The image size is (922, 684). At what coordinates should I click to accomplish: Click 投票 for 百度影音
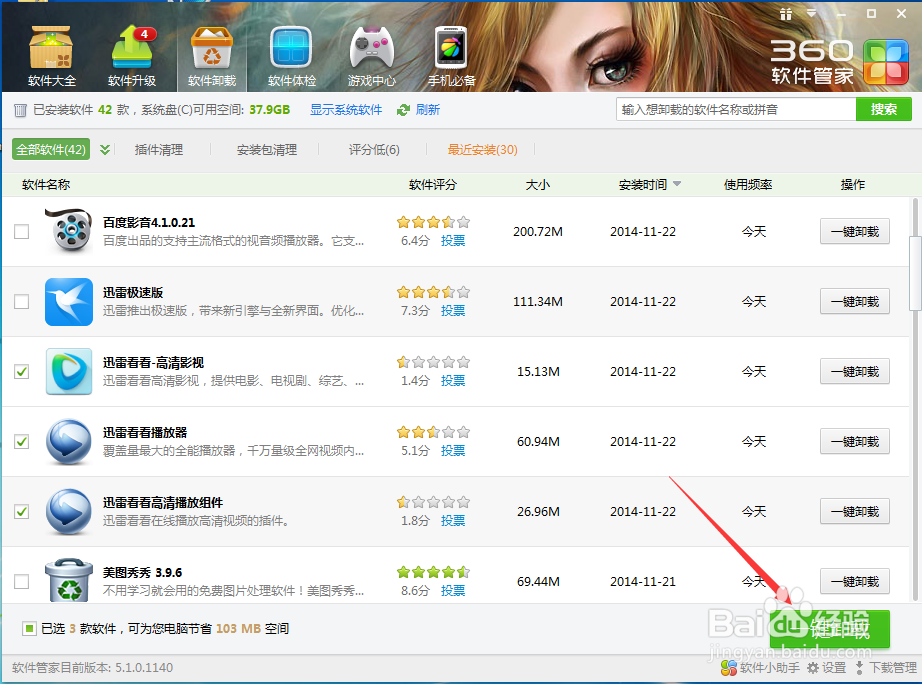click(453, 241)
